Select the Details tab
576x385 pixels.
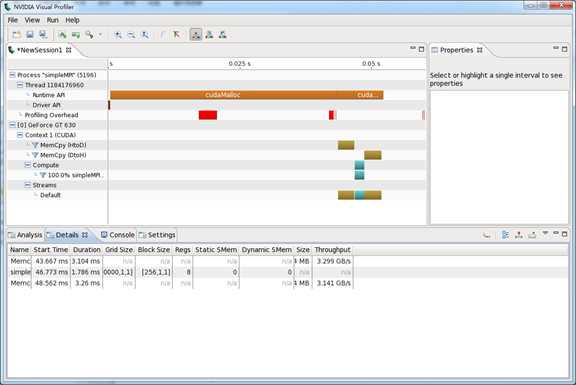(x=67, y=235)
